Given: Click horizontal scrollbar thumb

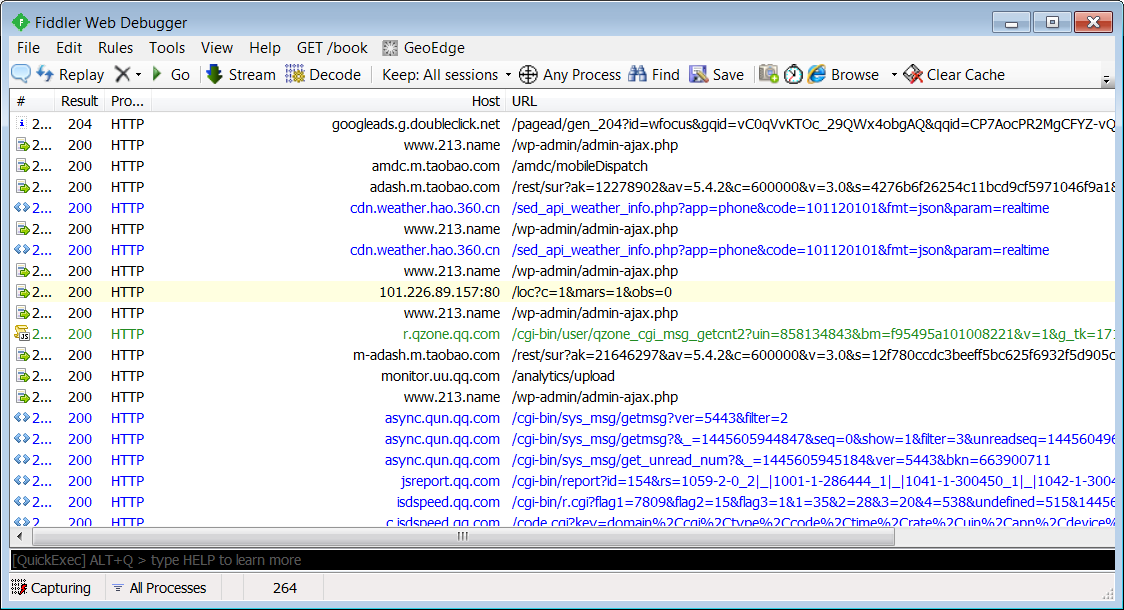Looking at the screenshot, I should point(464,536).
